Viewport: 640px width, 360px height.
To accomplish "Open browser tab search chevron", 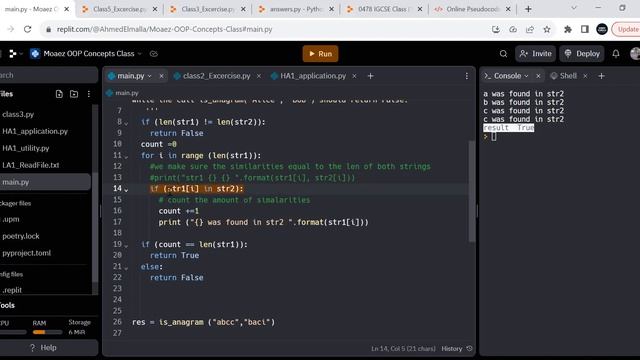I will coord(573,8).
